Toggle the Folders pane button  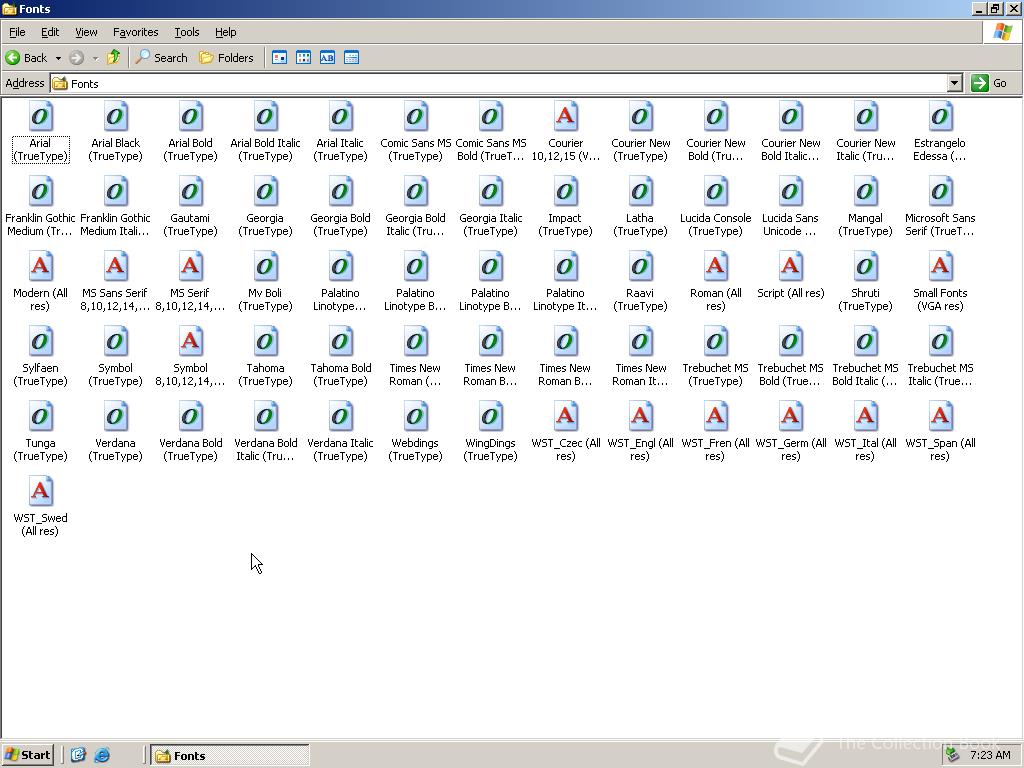(x=226, y=57)
